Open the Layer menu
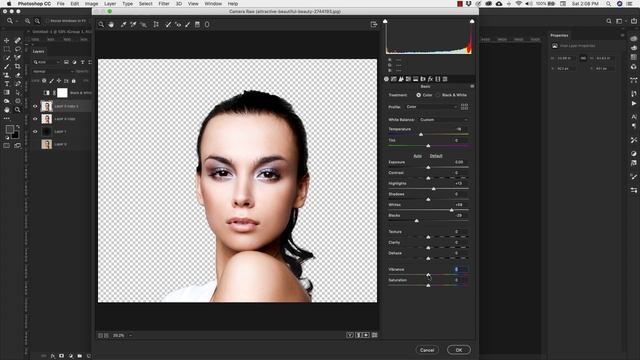Viewport: 640px width, 360px height. 110,4
